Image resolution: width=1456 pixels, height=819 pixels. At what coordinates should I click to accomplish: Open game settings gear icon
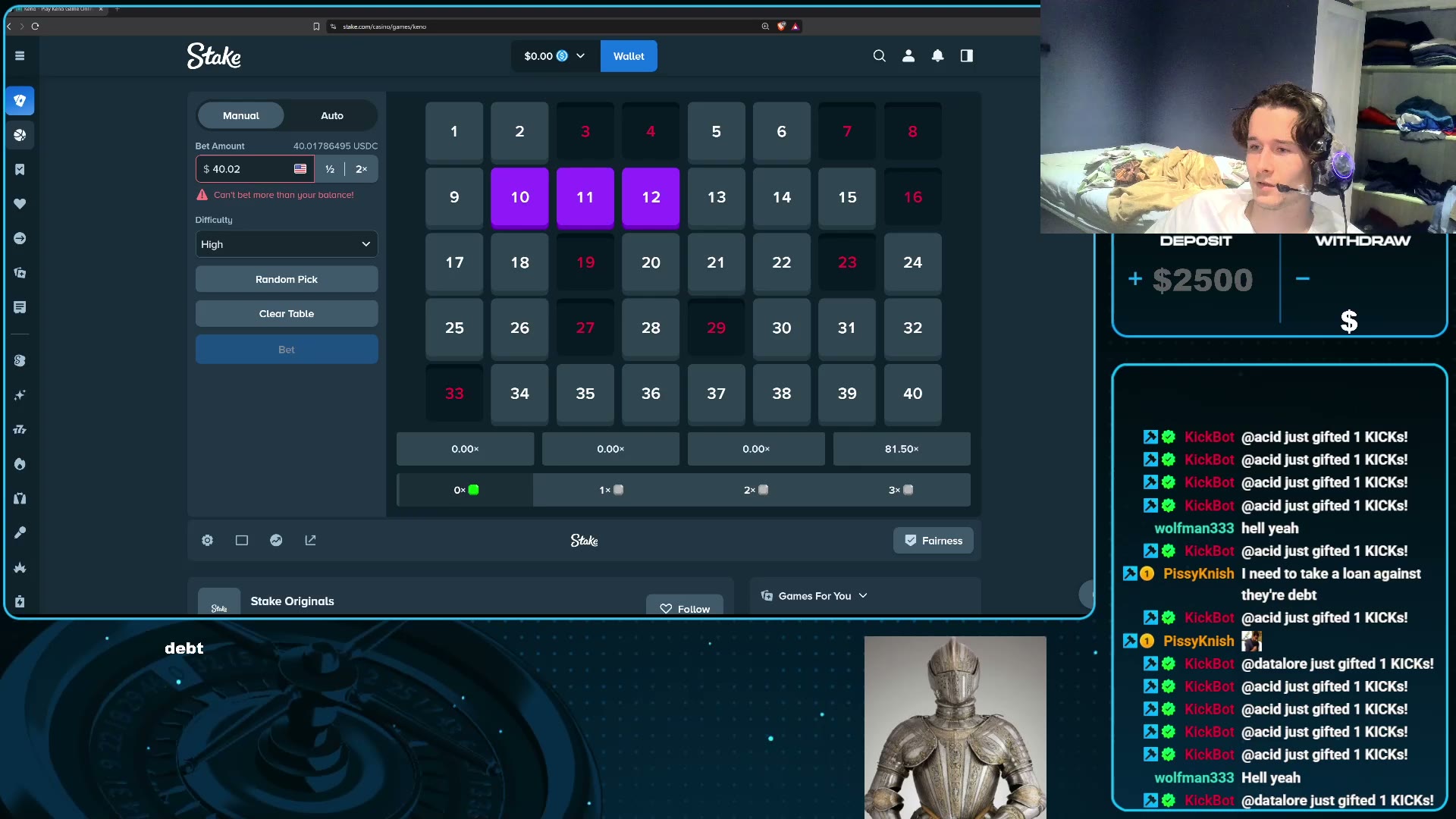tap(207, 540)
